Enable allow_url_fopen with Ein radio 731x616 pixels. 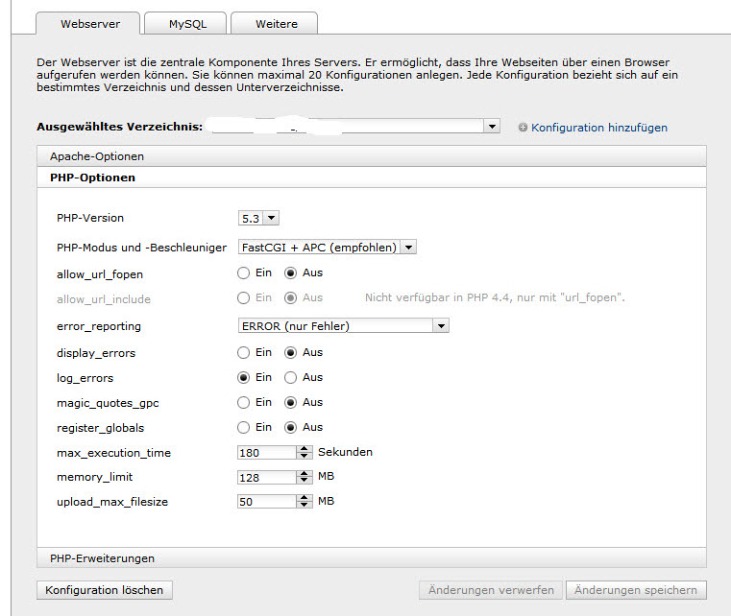243,273
